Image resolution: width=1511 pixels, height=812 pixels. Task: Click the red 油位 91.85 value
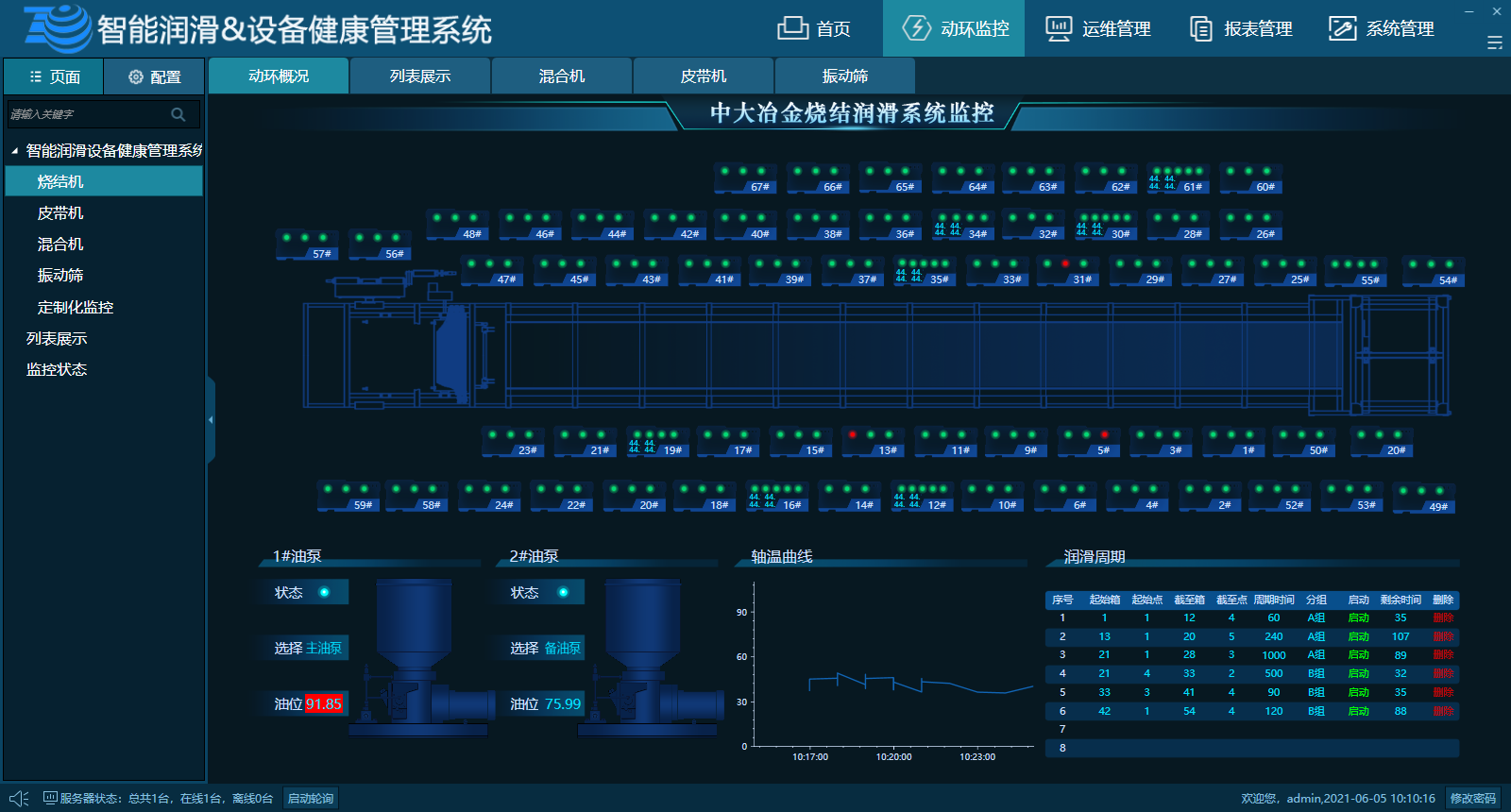(323, 704)
